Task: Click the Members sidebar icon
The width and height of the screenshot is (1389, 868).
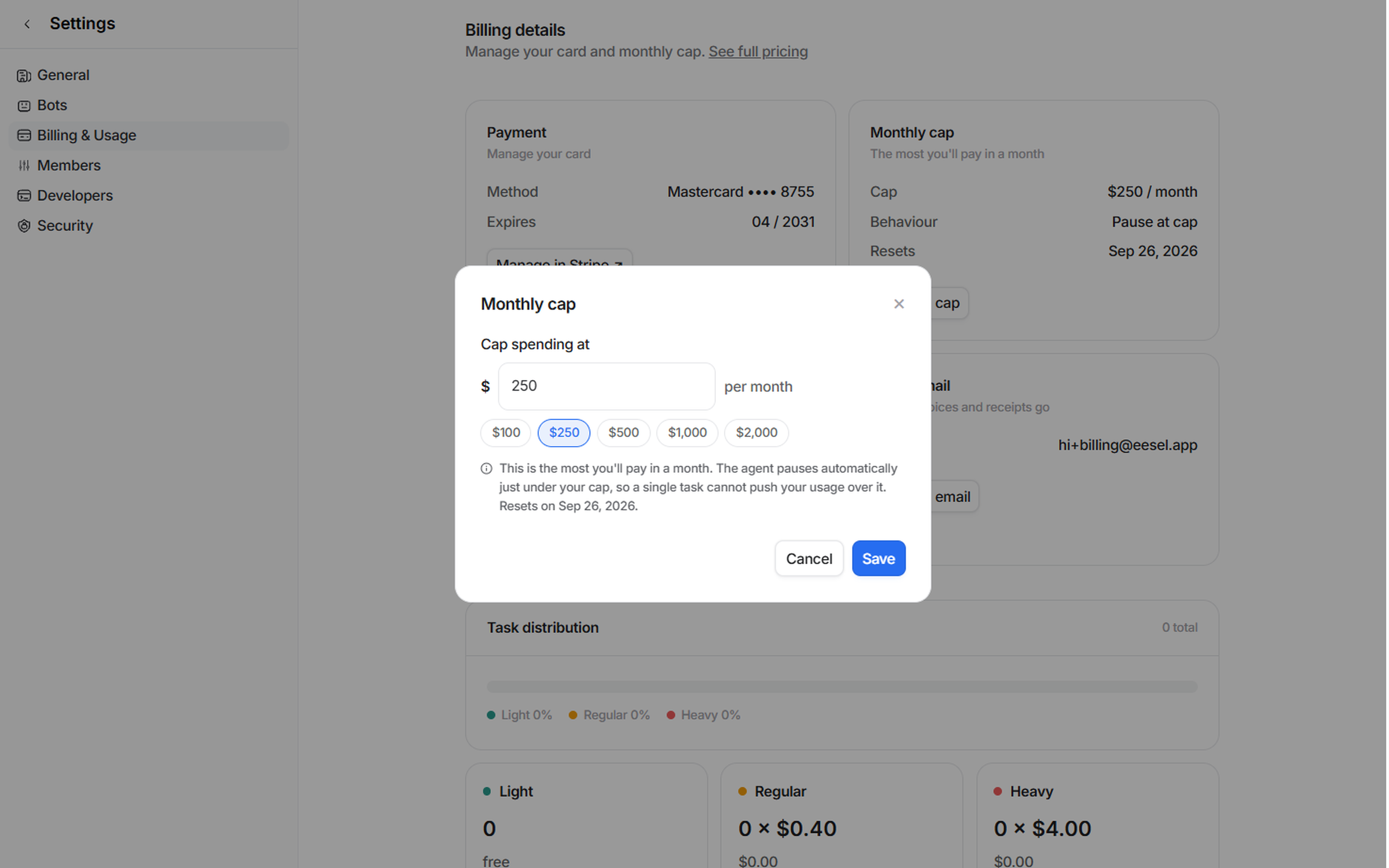Action: (24, 165)
